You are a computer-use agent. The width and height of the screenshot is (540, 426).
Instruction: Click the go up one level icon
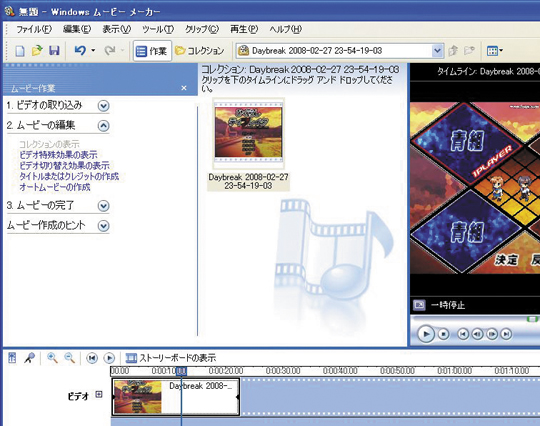pos(453,51)
